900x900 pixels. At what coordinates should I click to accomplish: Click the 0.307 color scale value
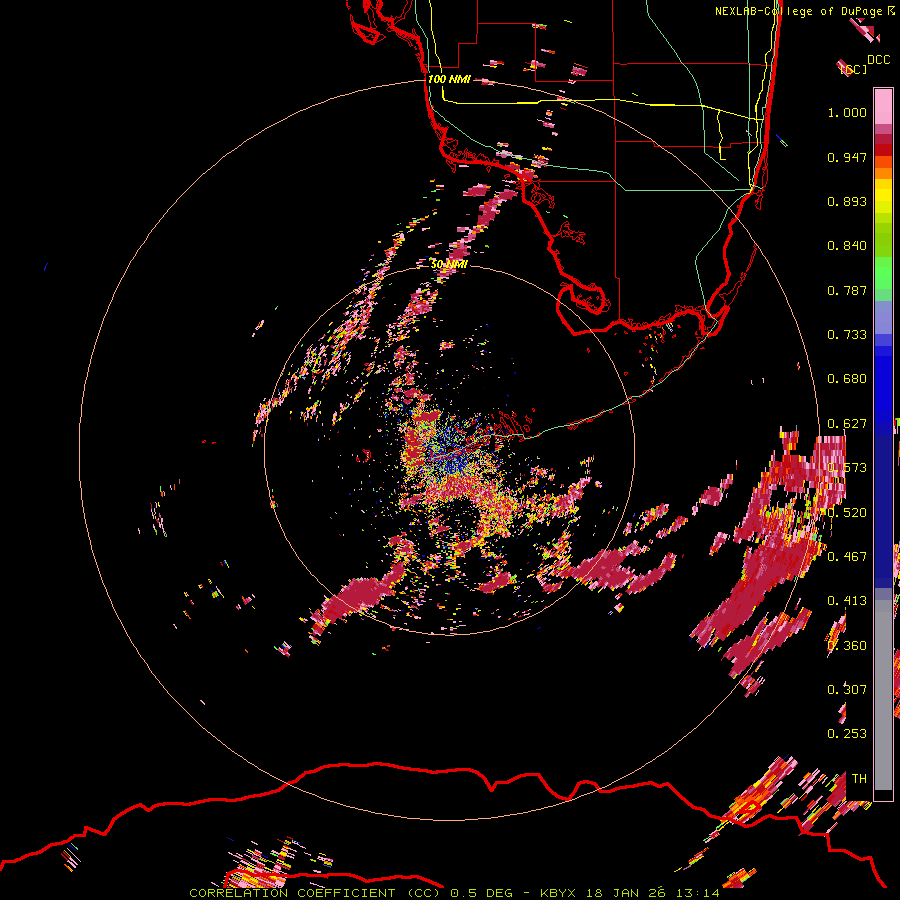pos(847,690)
